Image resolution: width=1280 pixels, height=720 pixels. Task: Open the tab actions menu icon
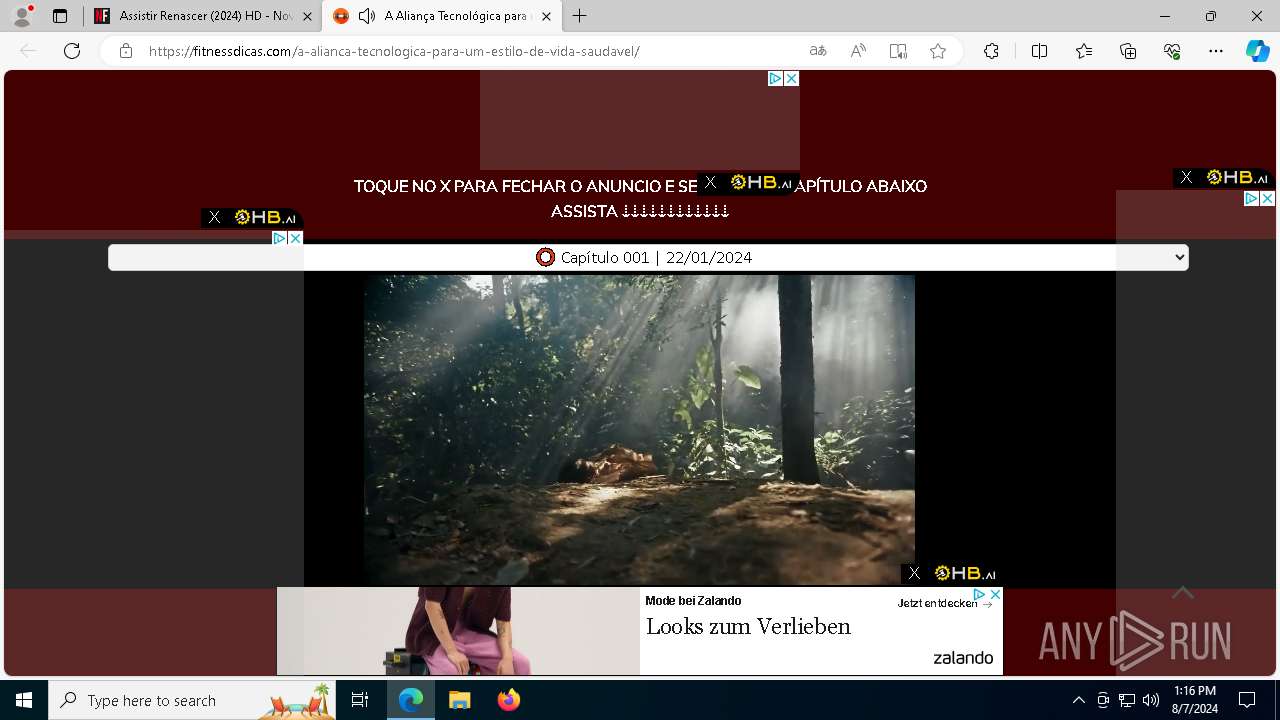click(60, 16)
